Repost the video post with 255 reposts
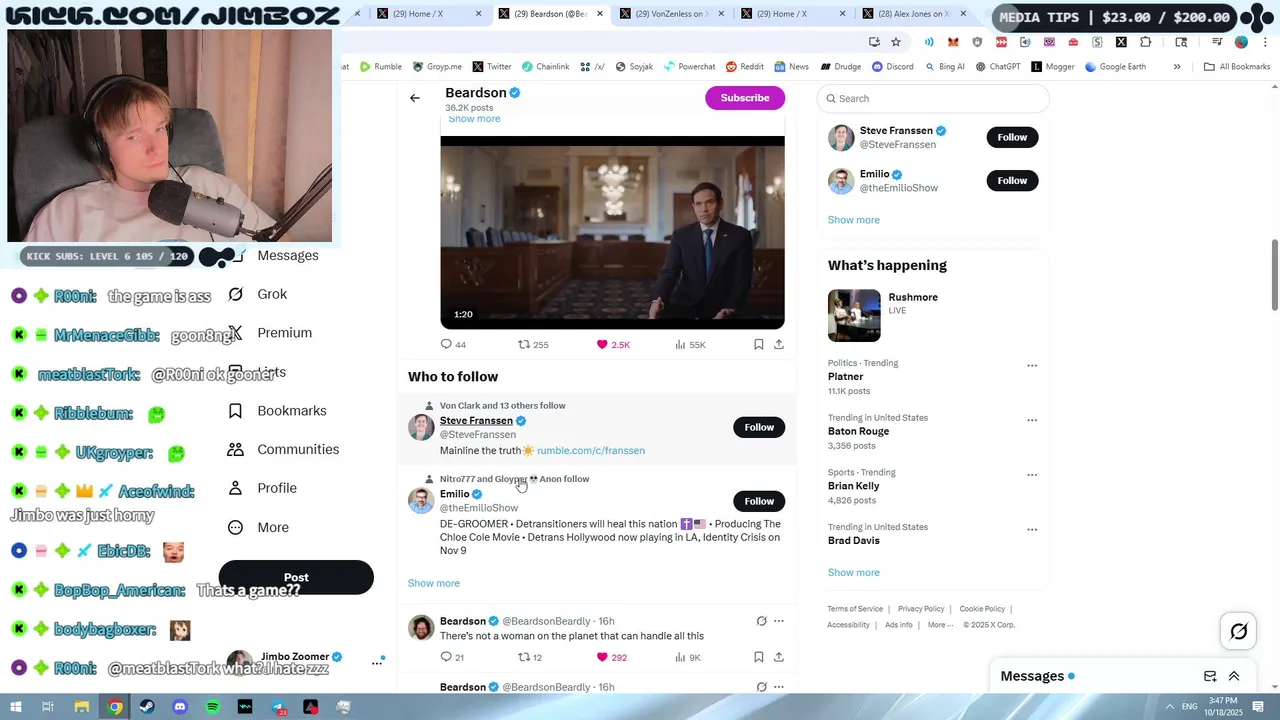The image size is (1280, 720). point(533,344)
